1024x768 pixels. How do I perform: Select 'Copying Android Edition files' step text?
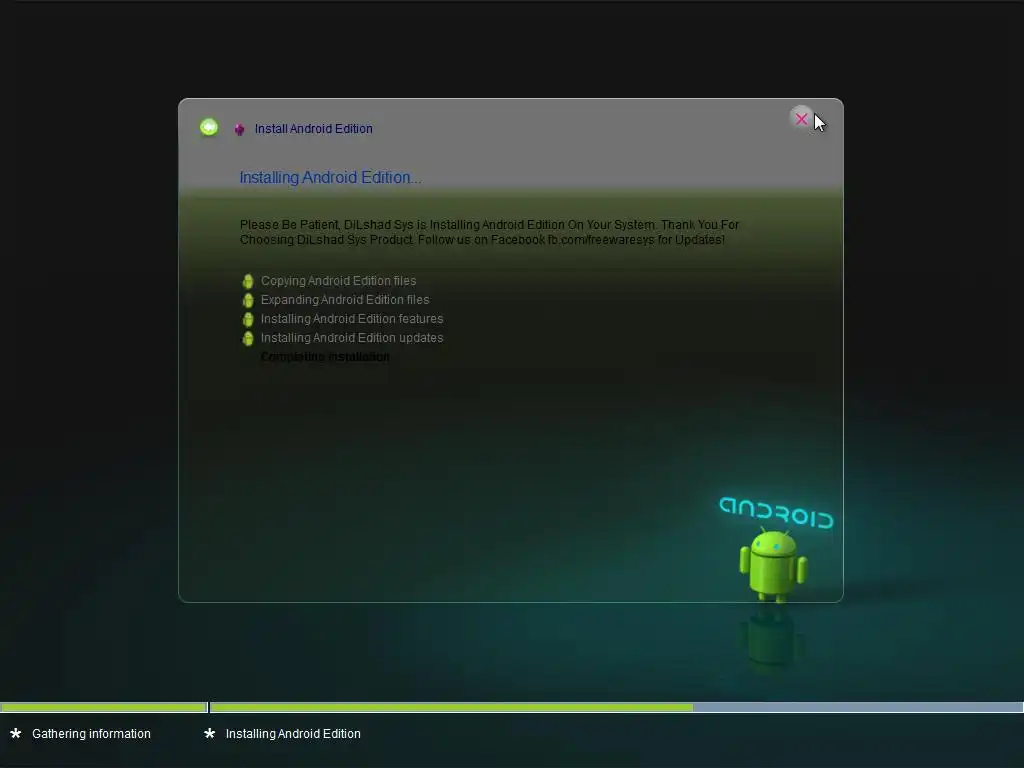tap(338, 281)
